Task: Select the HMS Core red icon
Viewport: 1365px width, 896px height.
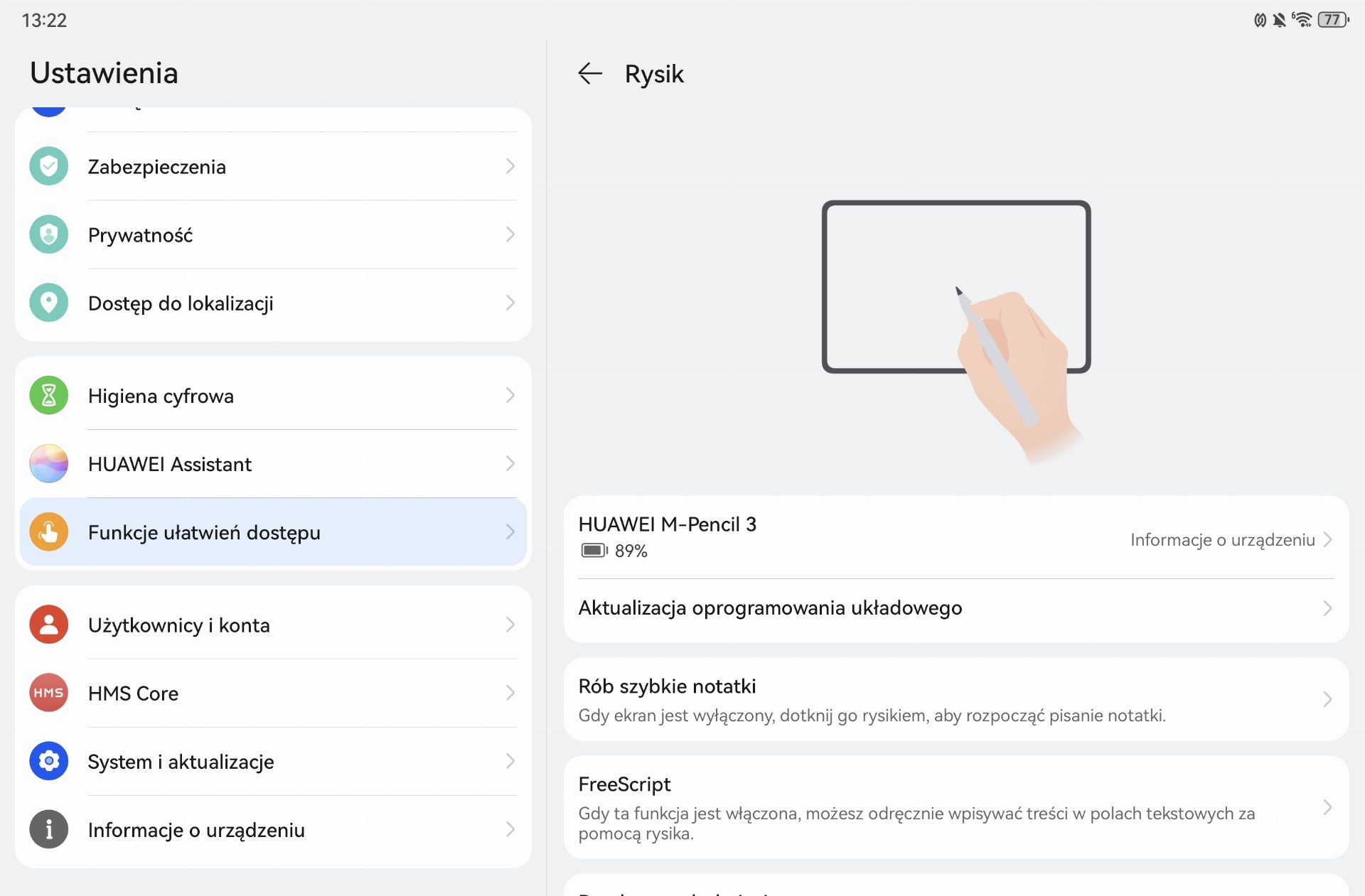Action: [x=49, y=693]
